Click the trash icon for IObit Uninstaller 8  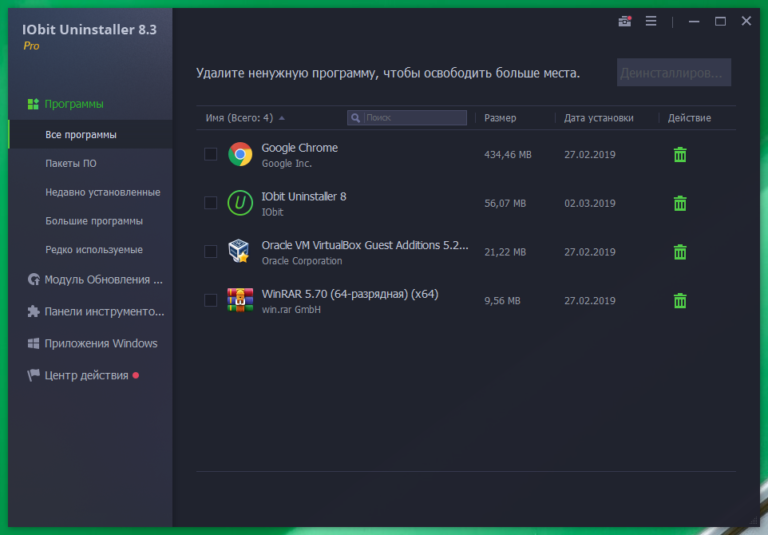(680, 203)
